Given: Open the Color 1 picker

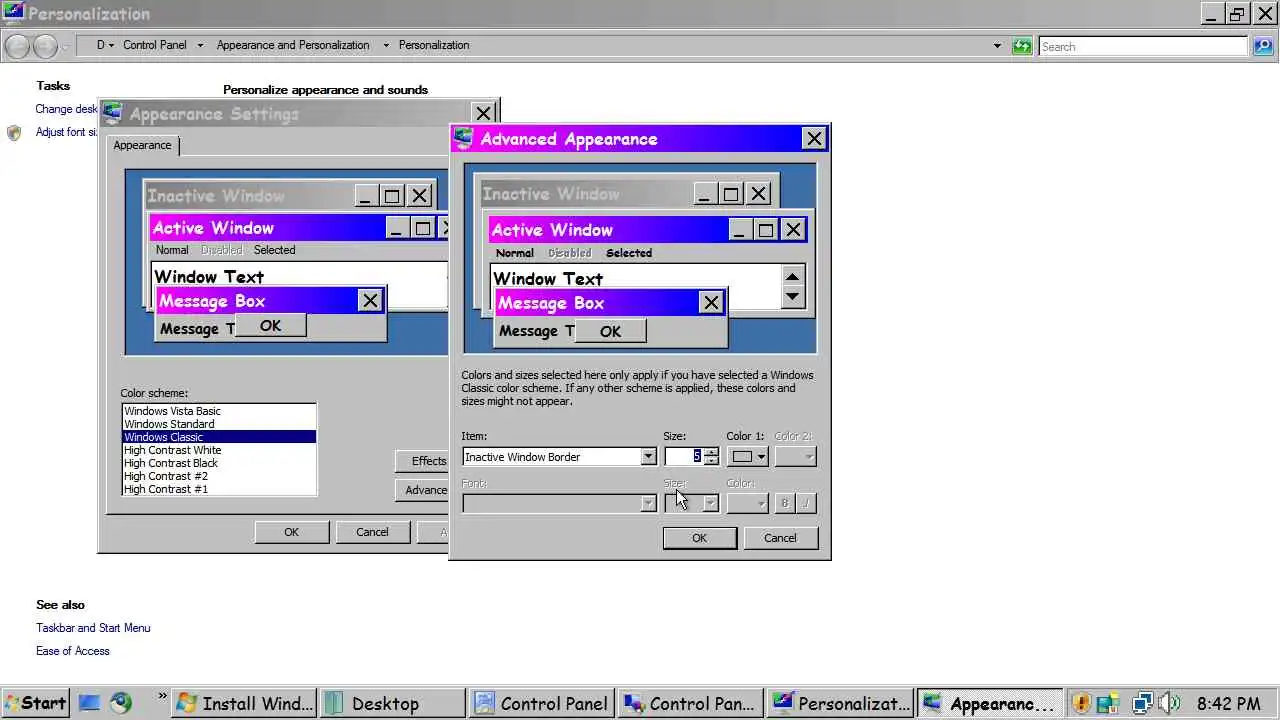Looking at the screenshot, I should coord(747,457).
